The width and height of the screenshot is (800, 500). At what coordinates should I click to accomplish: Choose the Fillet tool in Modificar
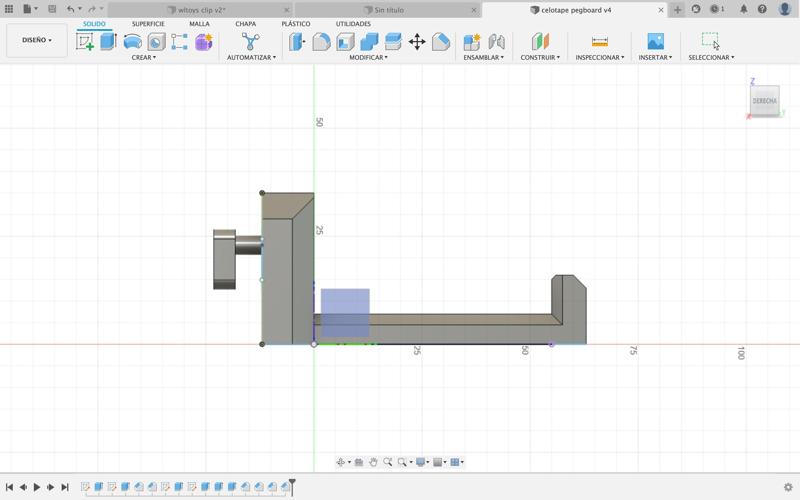[321, 42]
